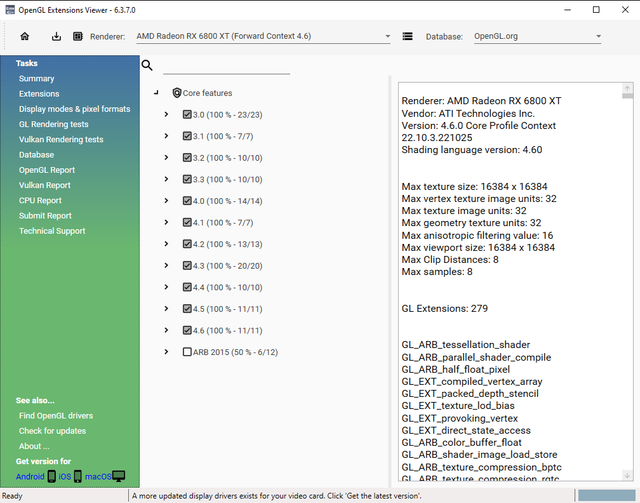Toggle the 4.6 core features checkbox
The image size is (640, 503).
pyautogui.click(x=187, y=330)
